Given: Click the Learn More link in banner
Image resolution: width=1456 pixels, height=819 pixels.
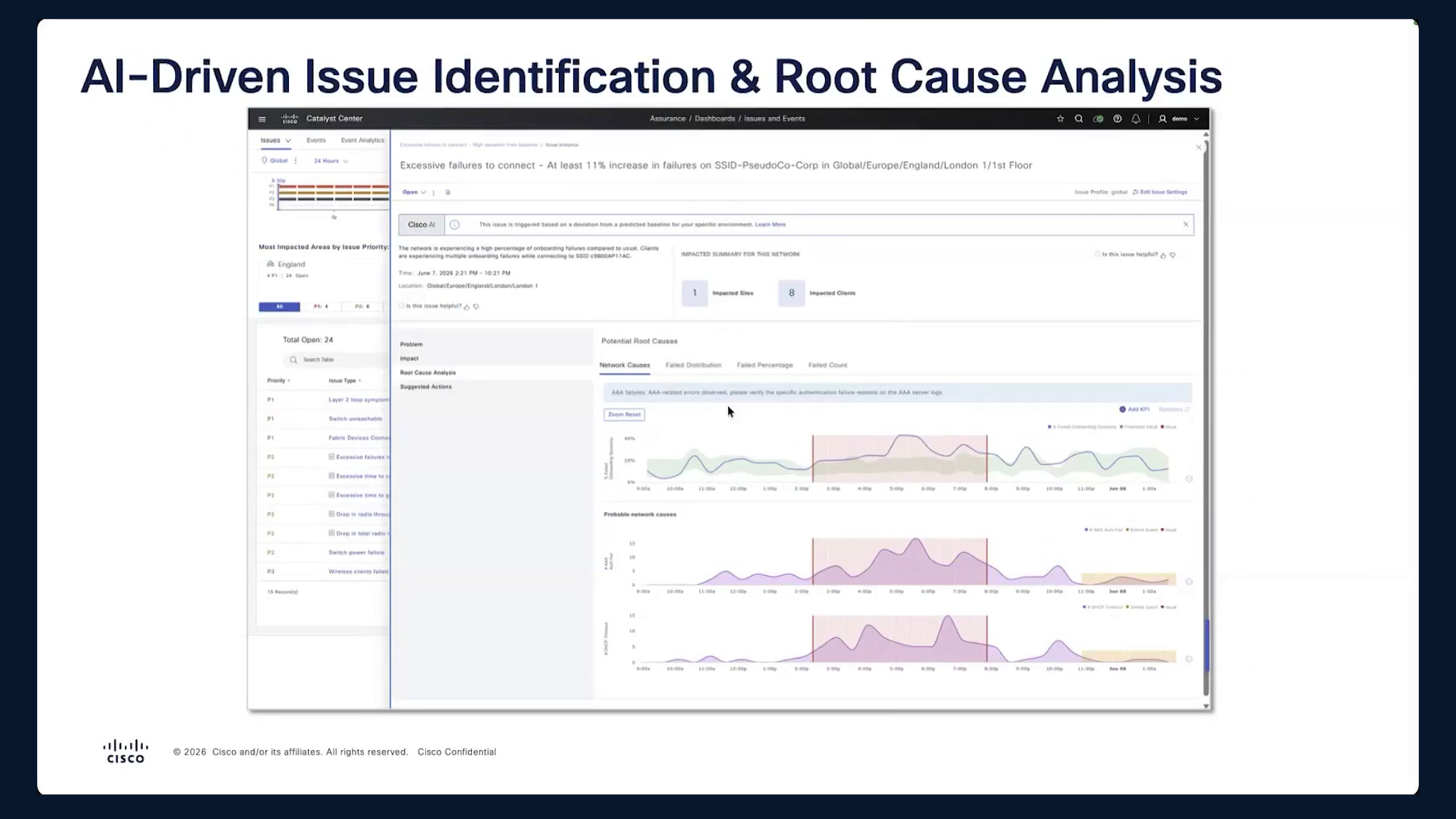Looking at the screenshot, I should (770, 224).
